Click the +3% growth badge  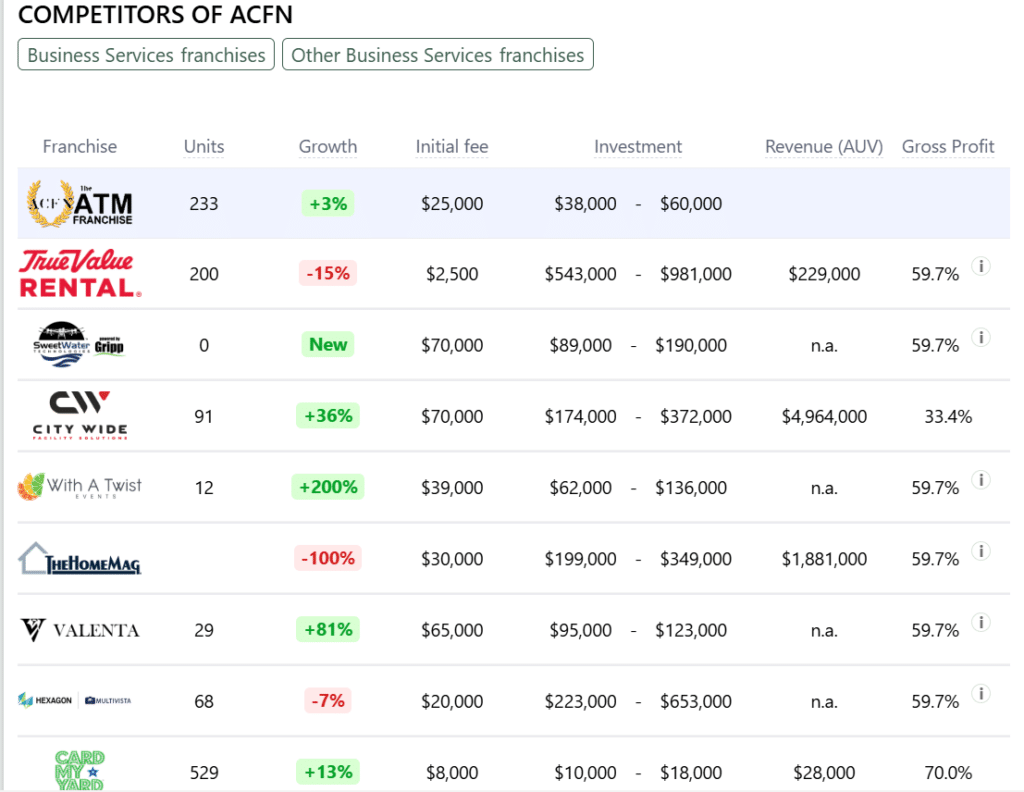pyautogui.click(x=328, y=204)
